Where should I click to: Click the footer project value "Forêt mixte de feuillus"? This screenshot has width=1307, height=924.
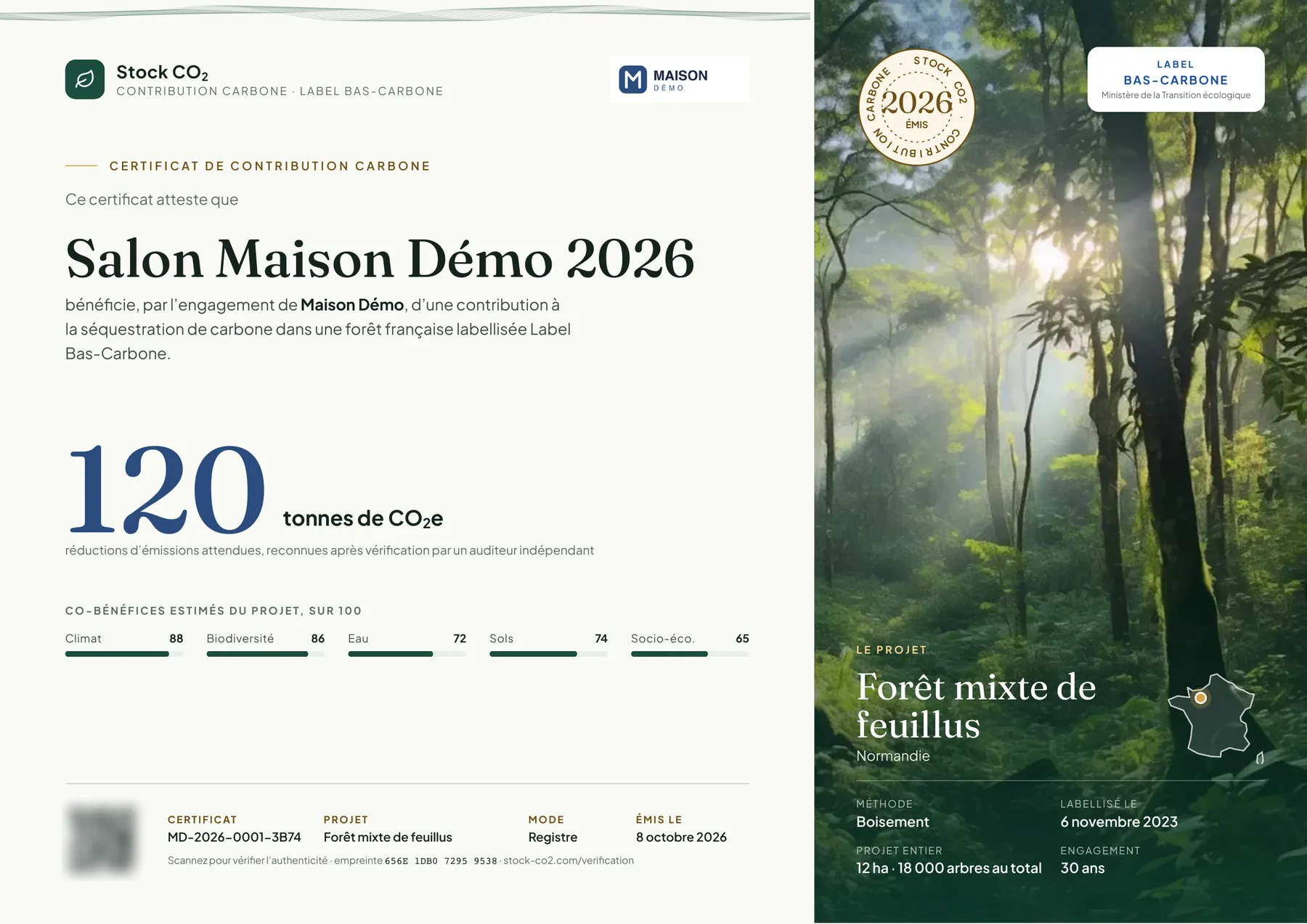coord(388,837)
